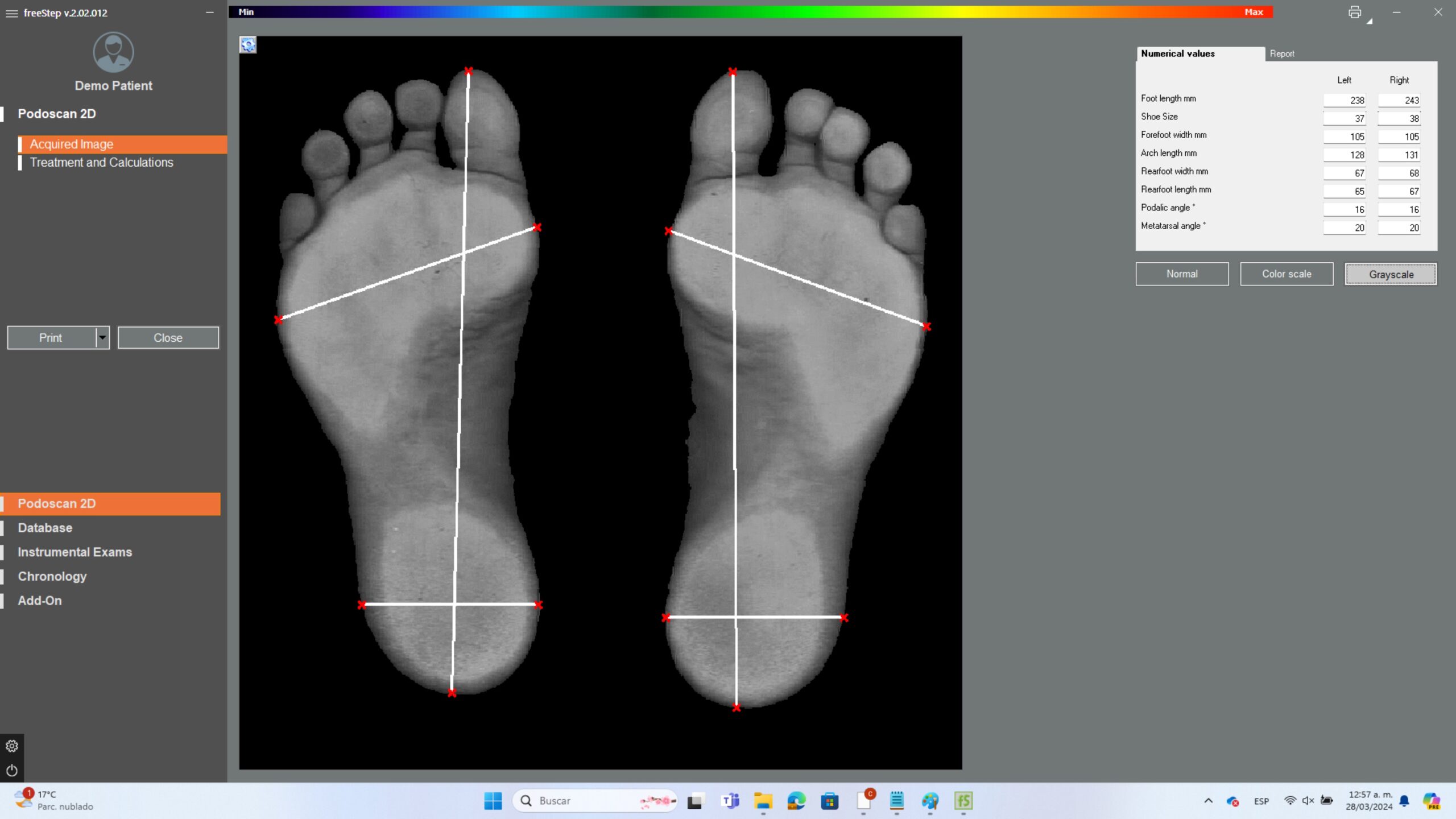Screen dimensions: 1456x819
Task: Launch the freeStep app from the taskbar
Action: (963, 800)
